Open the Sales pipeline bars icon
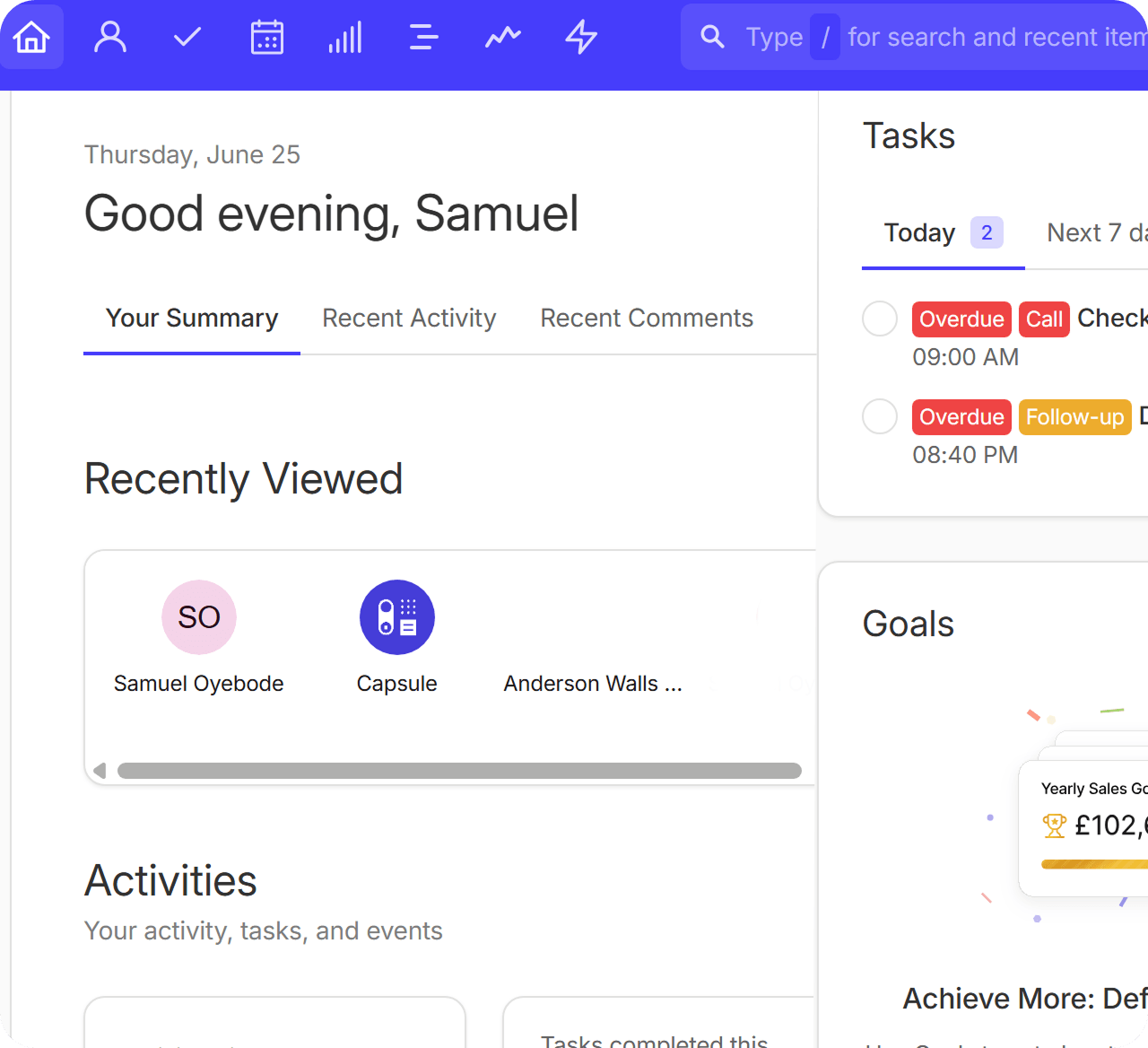Viewport: 1148px width, 1048px height. (x=345, y=37)
